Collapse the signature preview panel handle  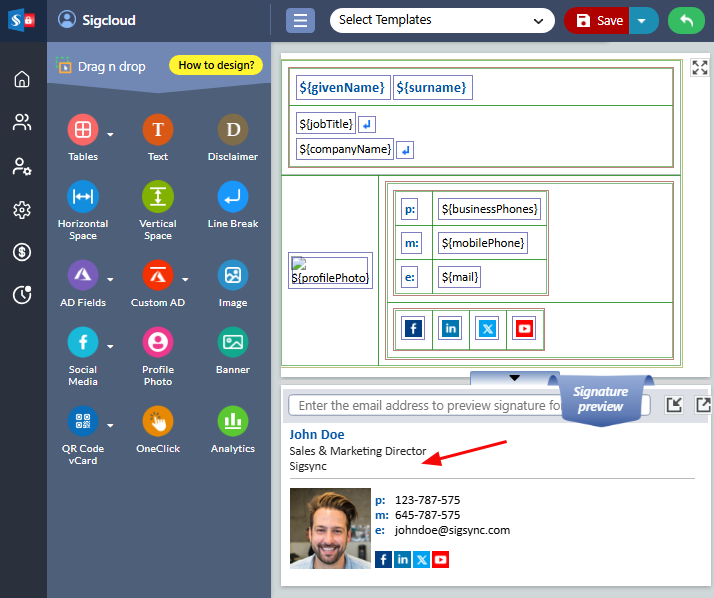pos(515,377)
